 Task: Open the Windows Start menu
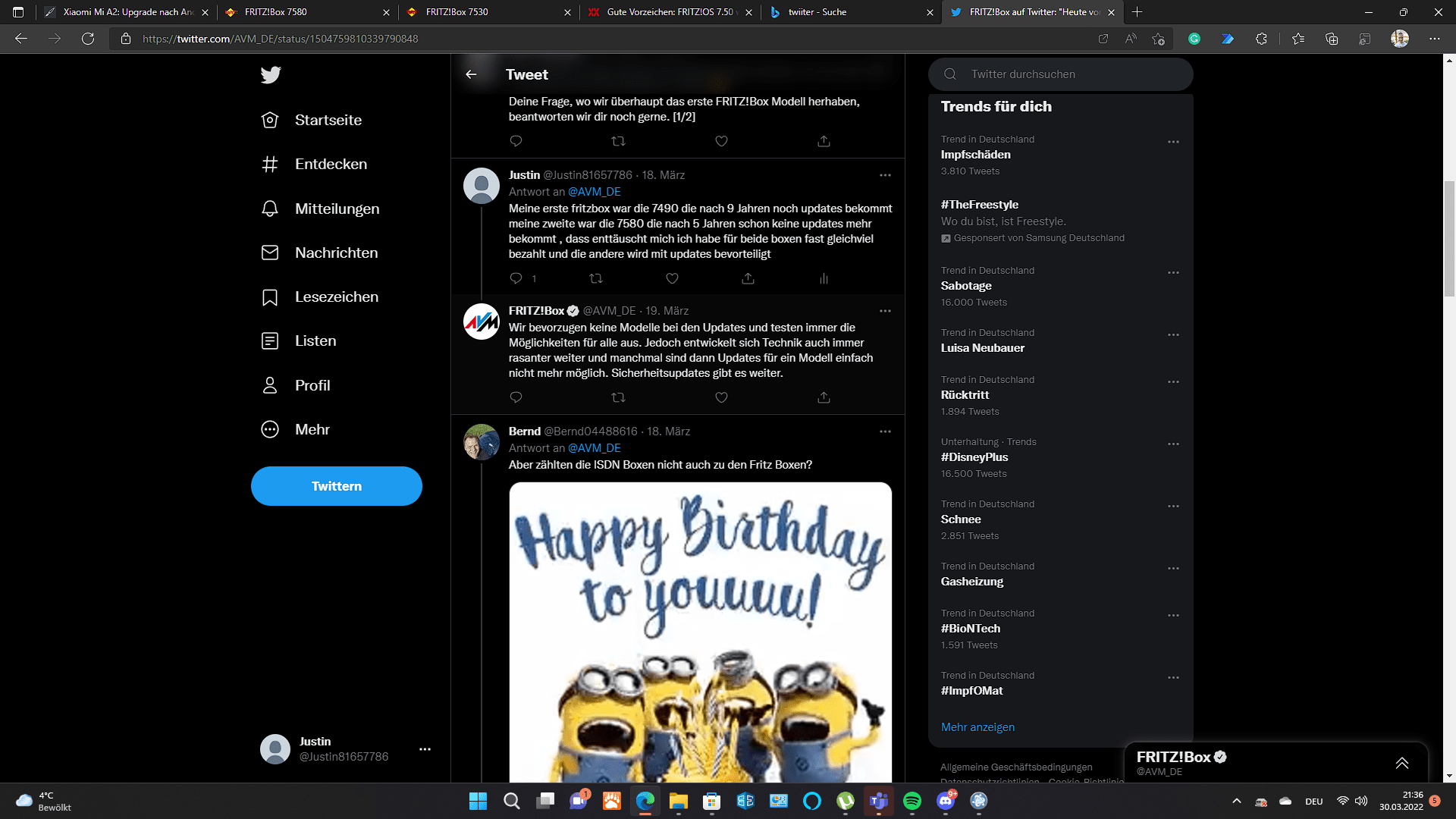478,801
